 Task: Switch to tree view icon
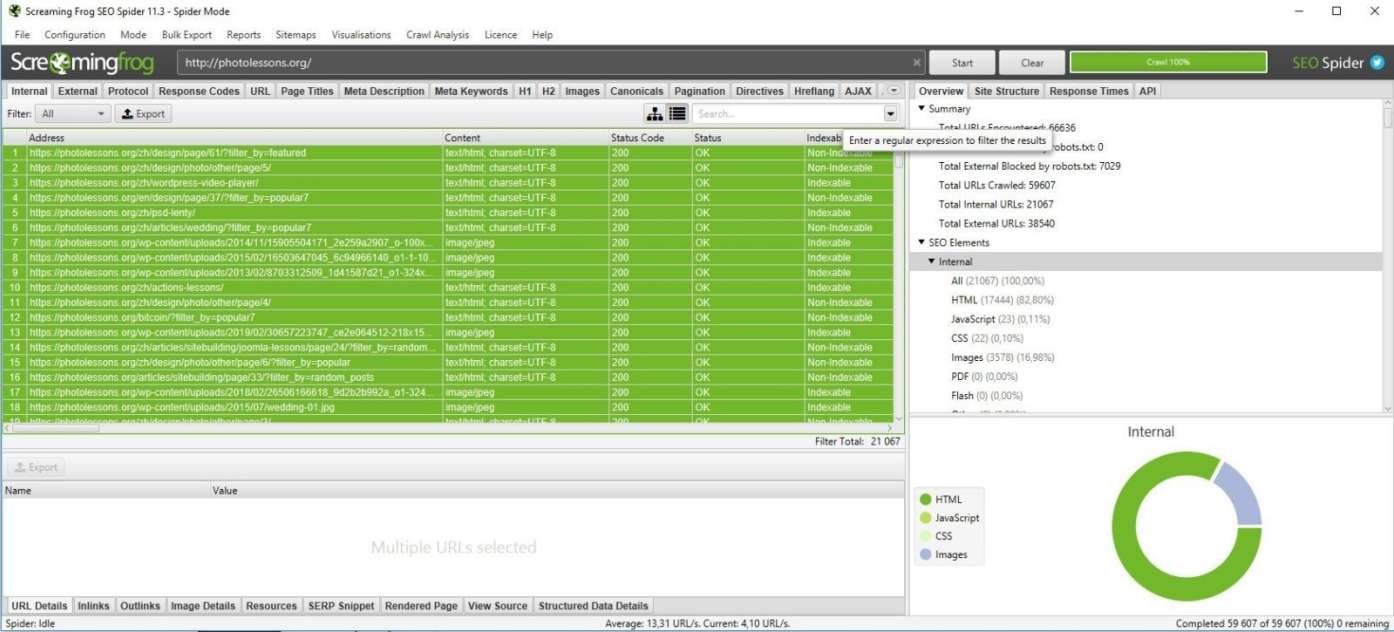point(655,114)
